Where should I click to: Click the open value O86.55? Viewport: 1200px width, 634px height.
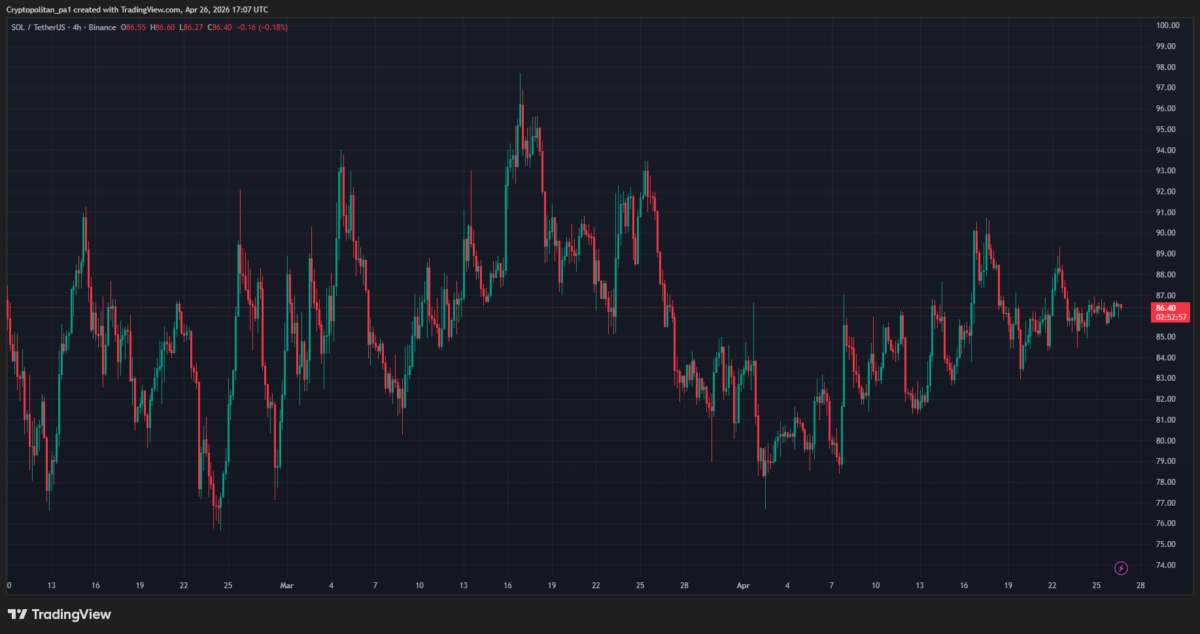click(135, 27)
